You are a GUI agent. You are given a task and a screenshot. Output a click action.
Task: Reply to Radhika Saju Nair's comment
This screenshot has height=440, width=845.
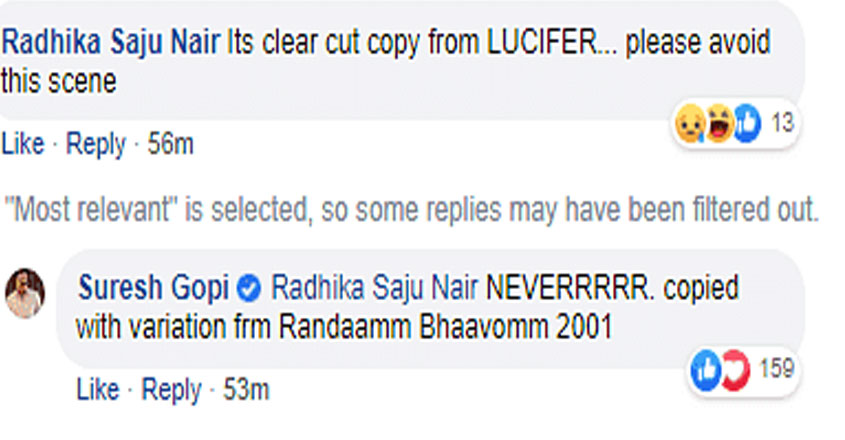tap(95, 144)
